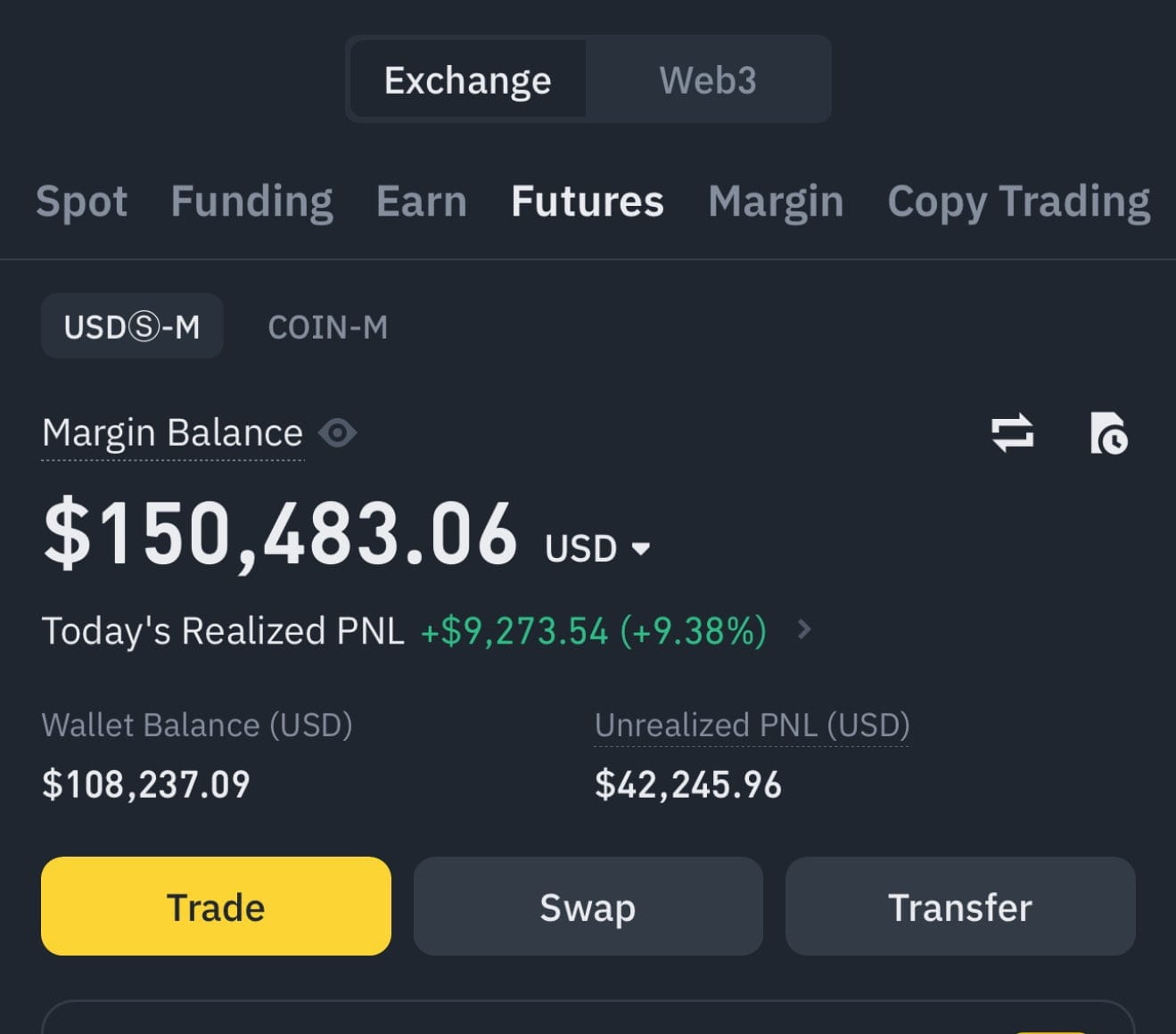Select the Futures tab
Screen dimensions: 1176x1034
[x=588, y=201]
